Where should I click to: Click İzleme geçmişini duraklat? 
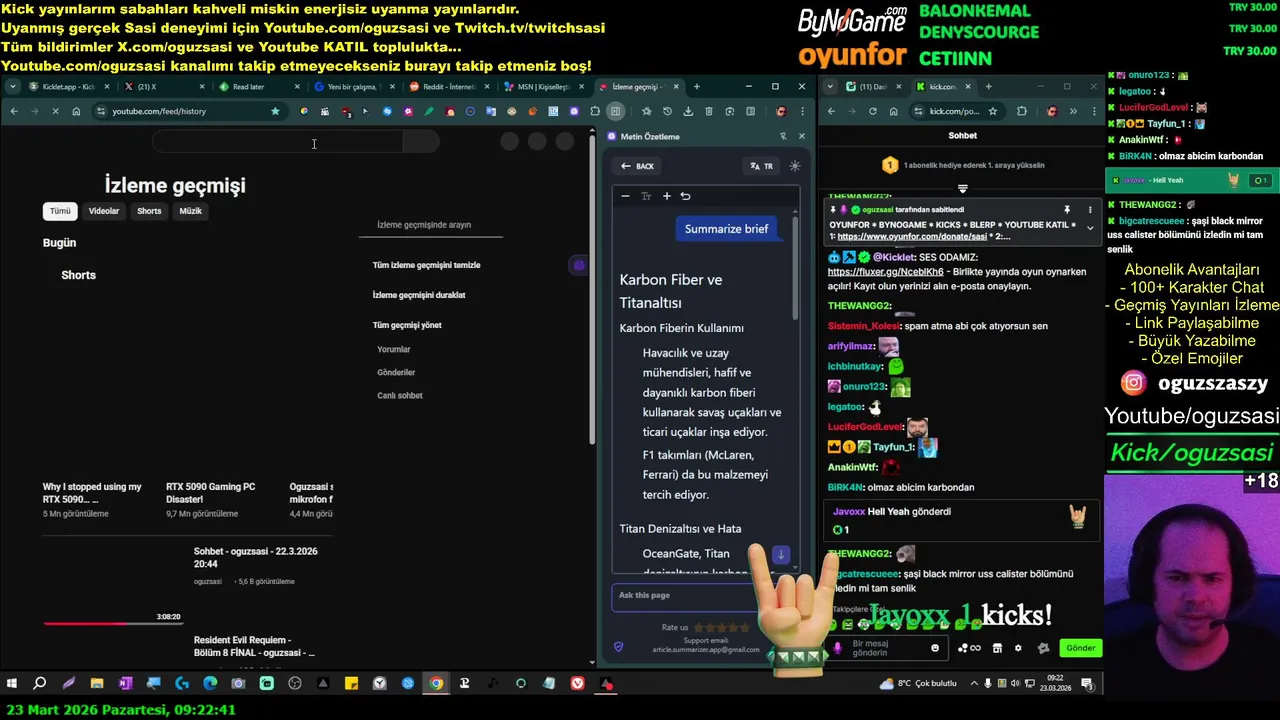pos(418,295)
